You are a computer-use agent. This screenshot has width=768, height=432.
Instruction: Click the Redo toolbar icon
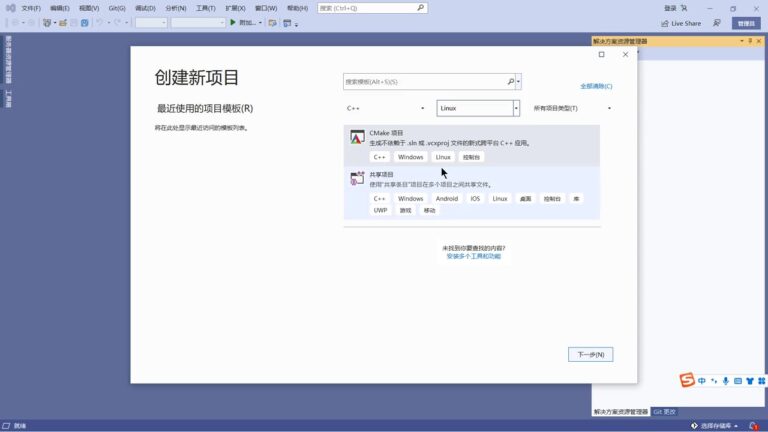click(x=118, y=23)
